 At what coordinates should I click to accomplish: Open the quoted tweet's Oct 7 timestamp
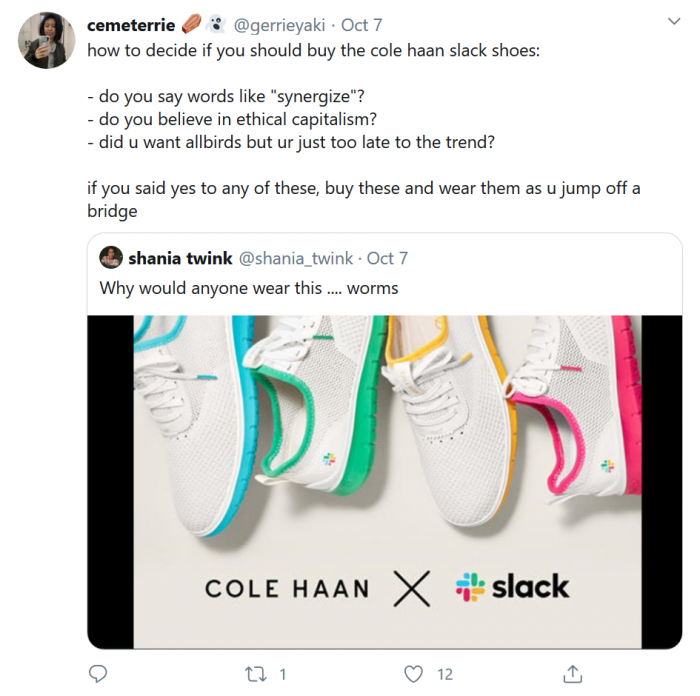pyautogui.click(x=387, y=258)
